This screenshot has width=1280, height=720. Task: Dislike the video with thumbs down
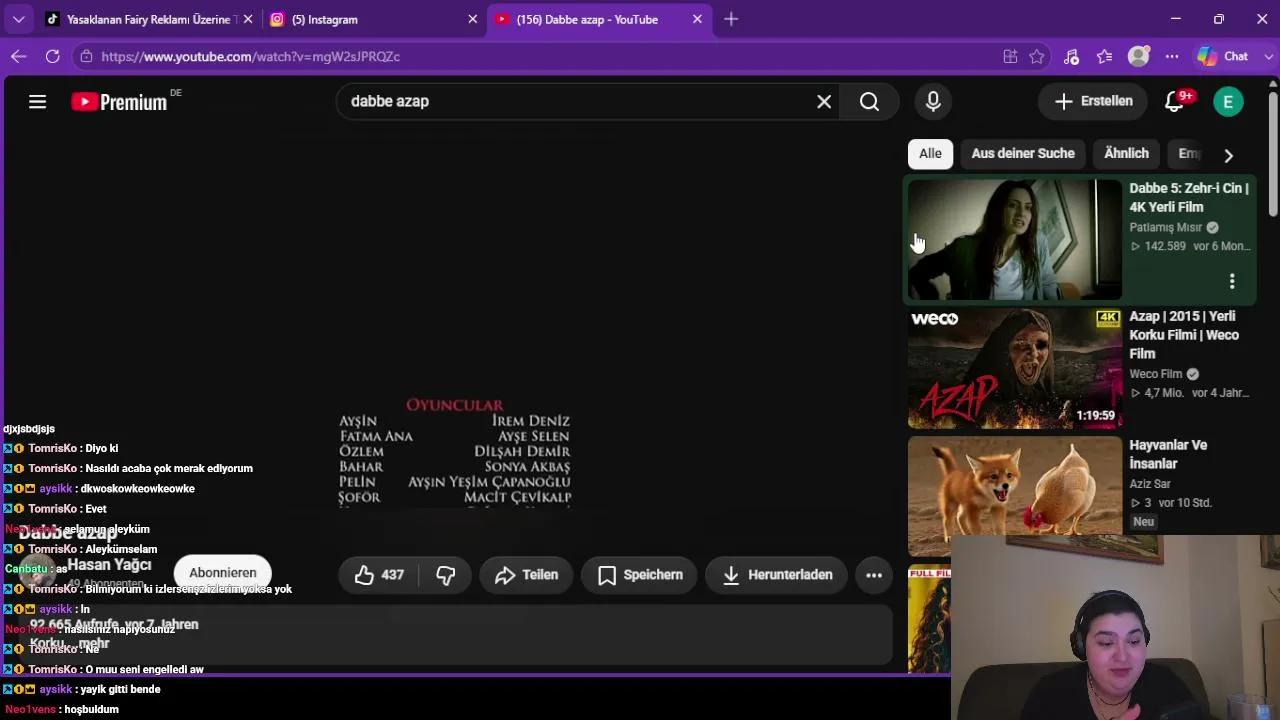pos(446,575)
